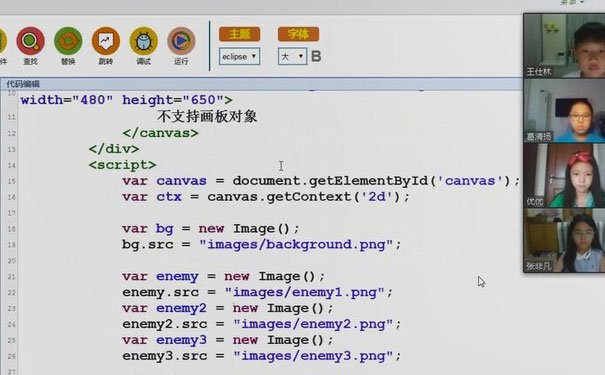Click the Jump (跳转) orange icon
The image size is (605, 375).
[106, 41]
